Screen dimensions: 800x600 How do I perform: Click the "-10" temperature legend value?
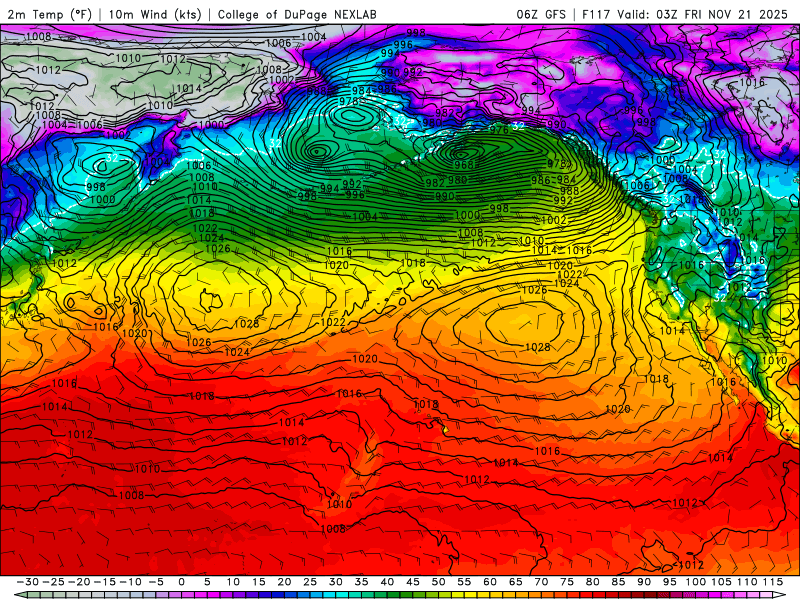(130, 582)
